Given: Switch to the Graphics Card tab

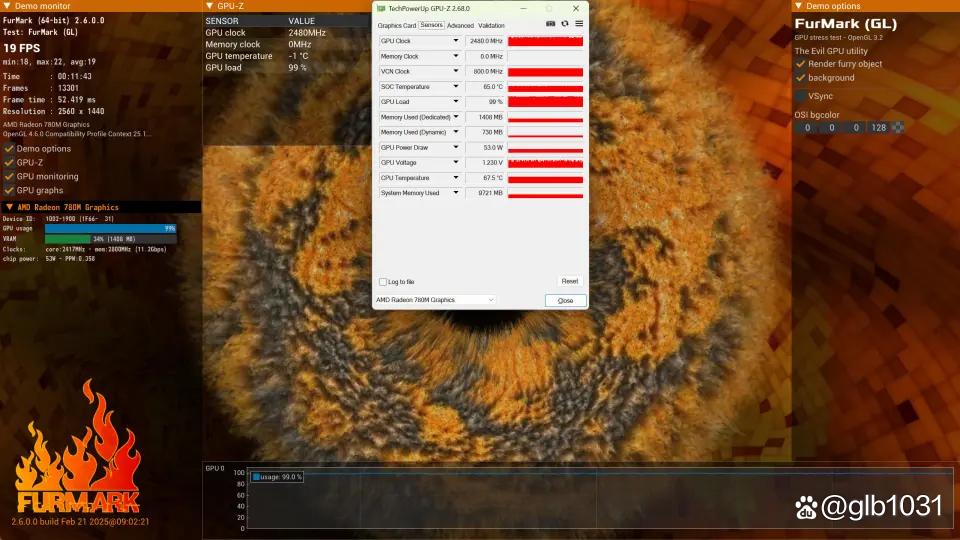Looking at the screenshot, I should click(397, 26).
